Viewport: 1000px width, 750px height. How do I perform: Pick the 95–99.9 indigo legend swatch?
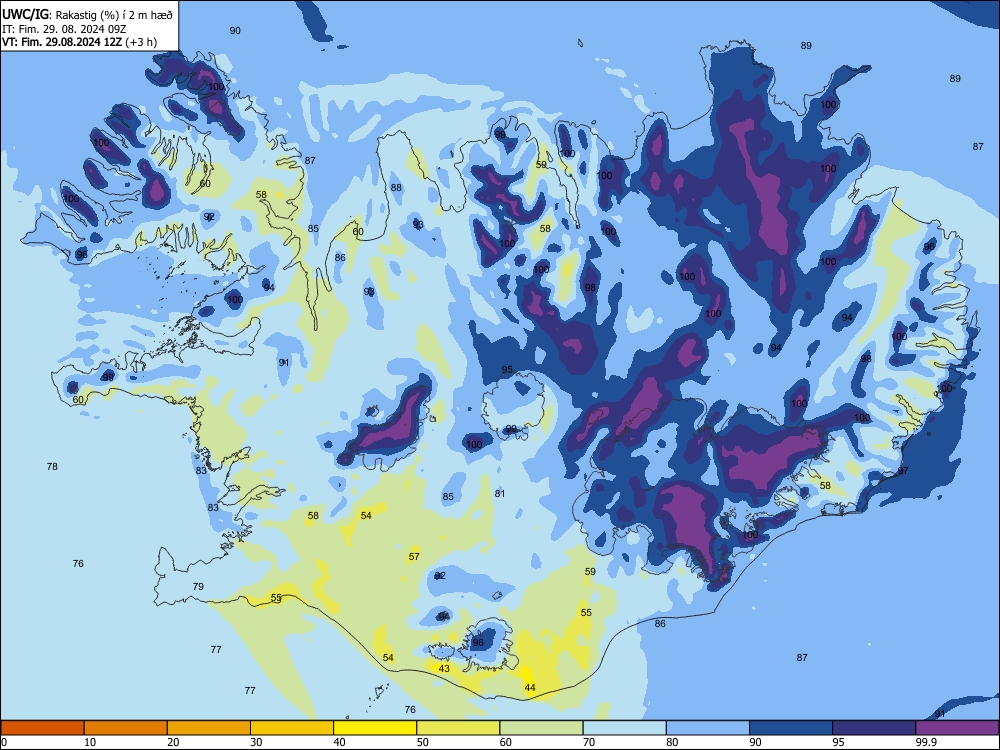click(x=874, y=728)
